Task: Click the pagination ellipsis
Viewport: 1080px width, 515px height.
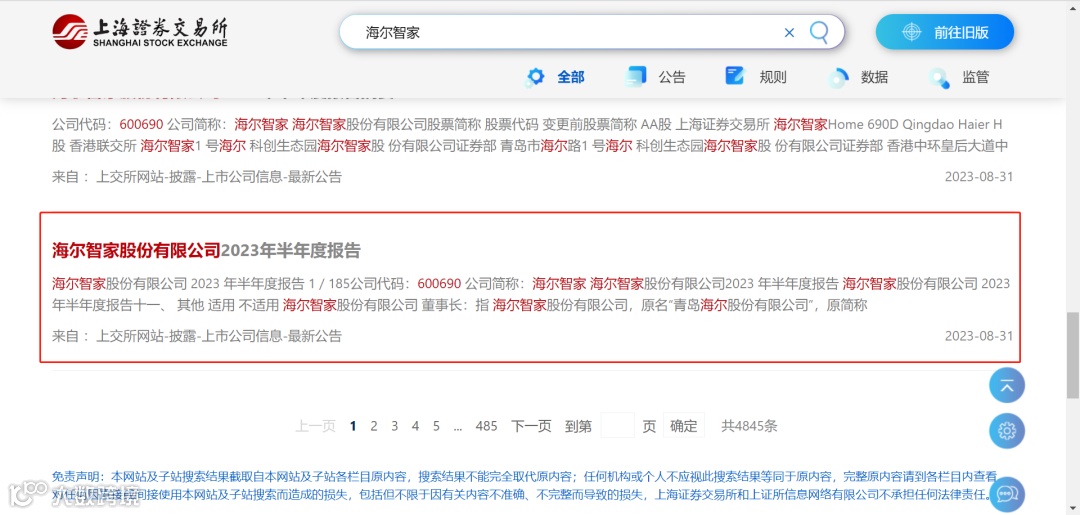Action: pos(458,427)
